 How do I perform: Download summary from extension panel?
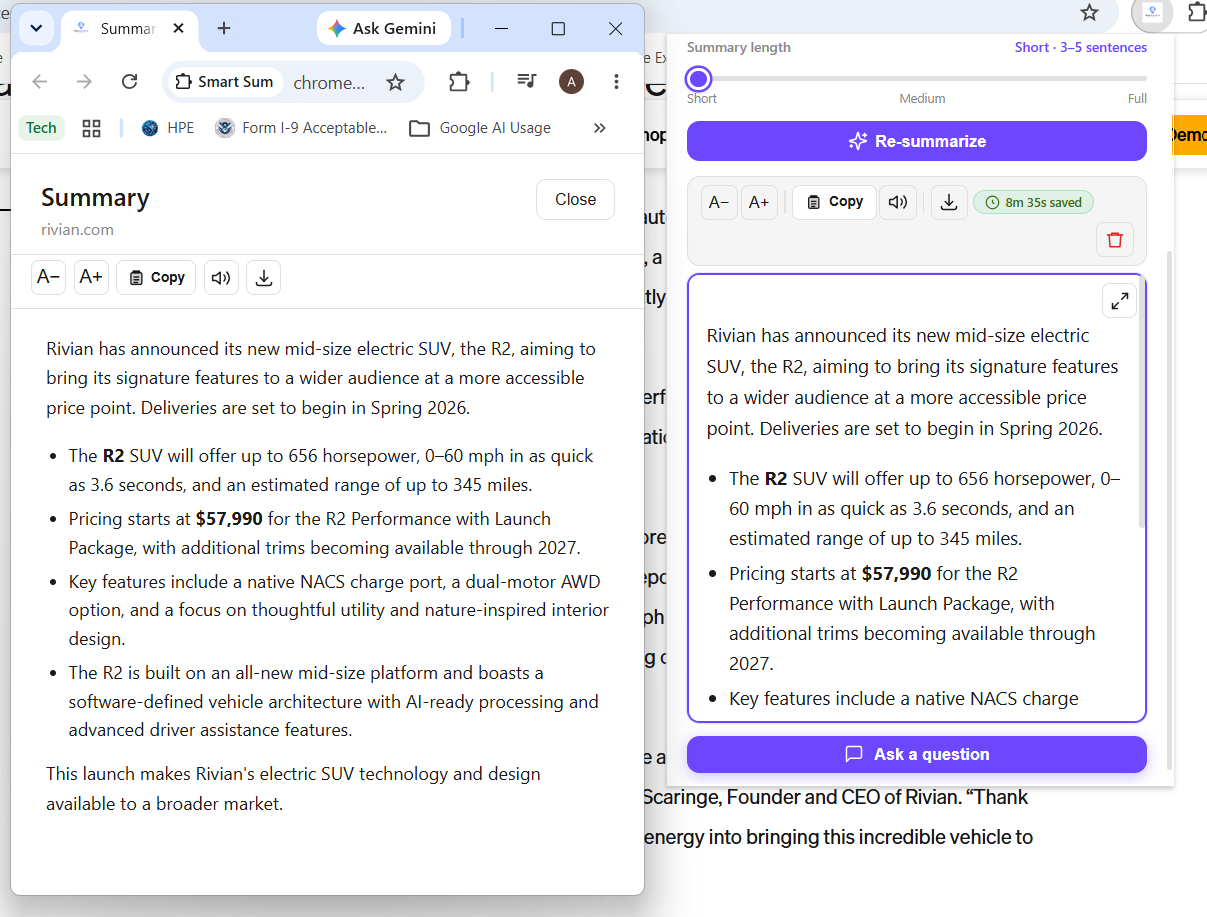pos(948,202)
